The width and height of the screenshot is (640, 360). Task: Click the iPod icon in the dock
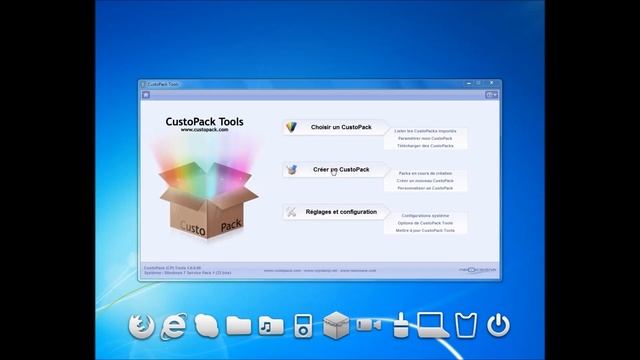tap(303, 326)
